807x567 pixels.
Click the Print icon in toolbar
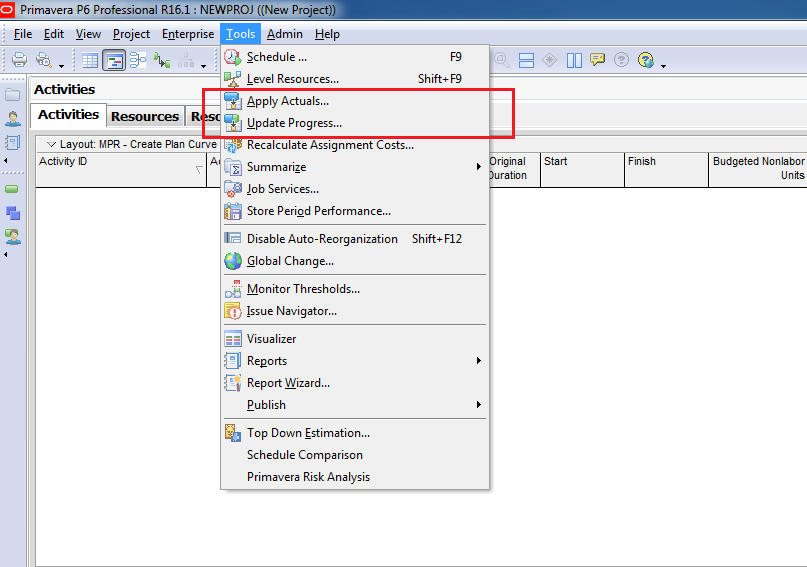19,60
